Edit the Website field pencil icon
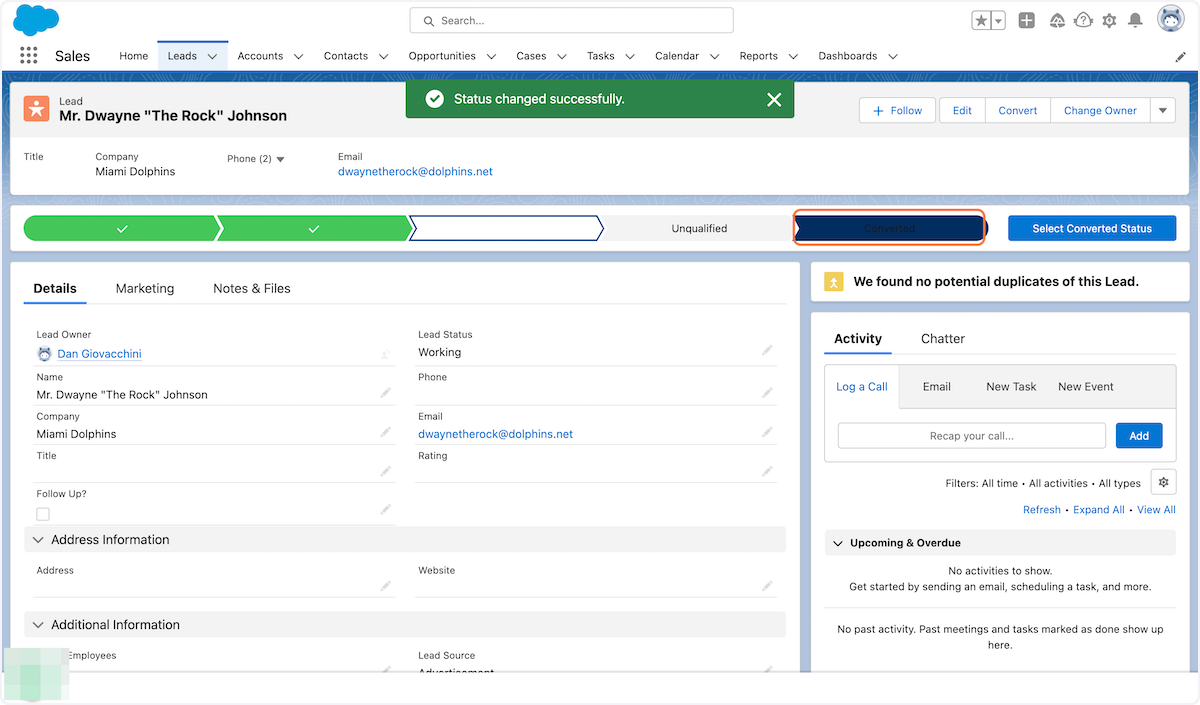Viewport: 1200px width, 705px height. (767, 586)
